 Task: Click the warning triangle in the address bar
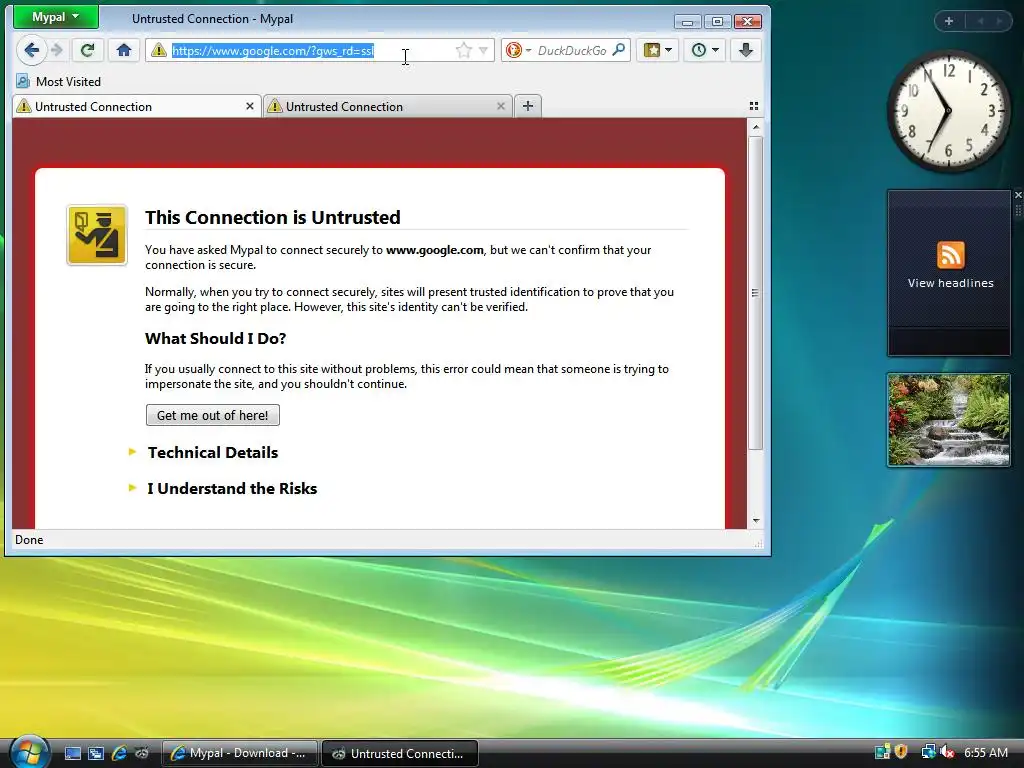coord(159,50)
